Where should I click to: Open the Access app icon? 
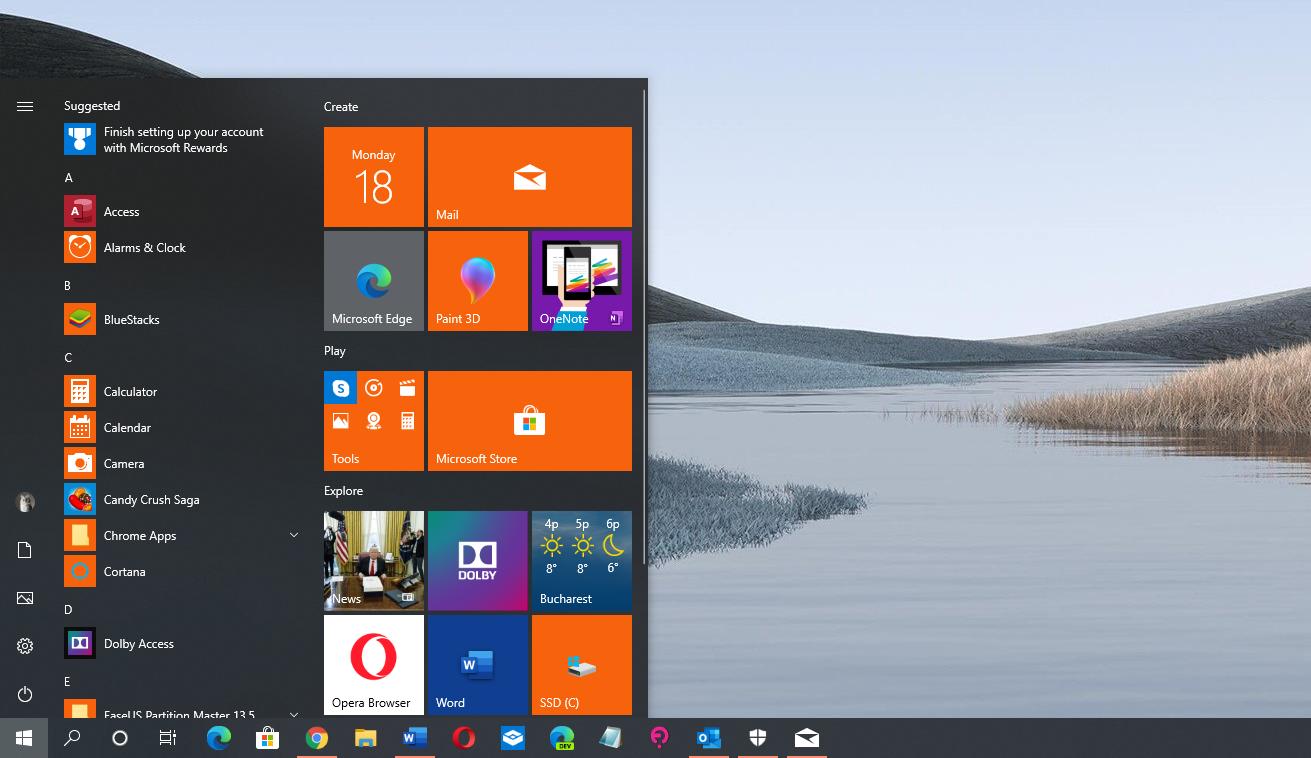pos(80,211)
